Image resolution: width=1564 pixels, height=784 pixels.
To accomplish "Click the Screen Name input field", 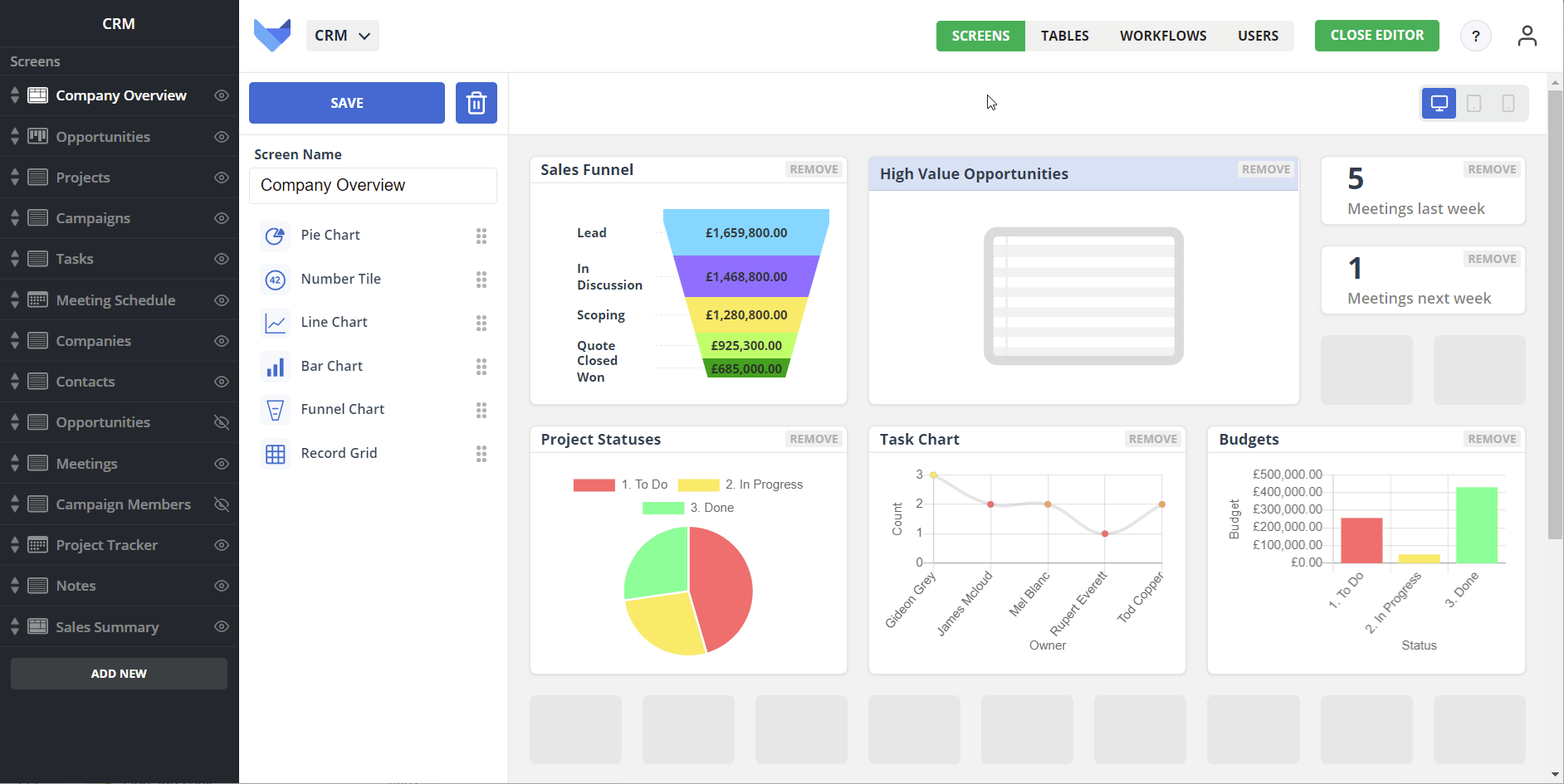I will pos(373,186).
